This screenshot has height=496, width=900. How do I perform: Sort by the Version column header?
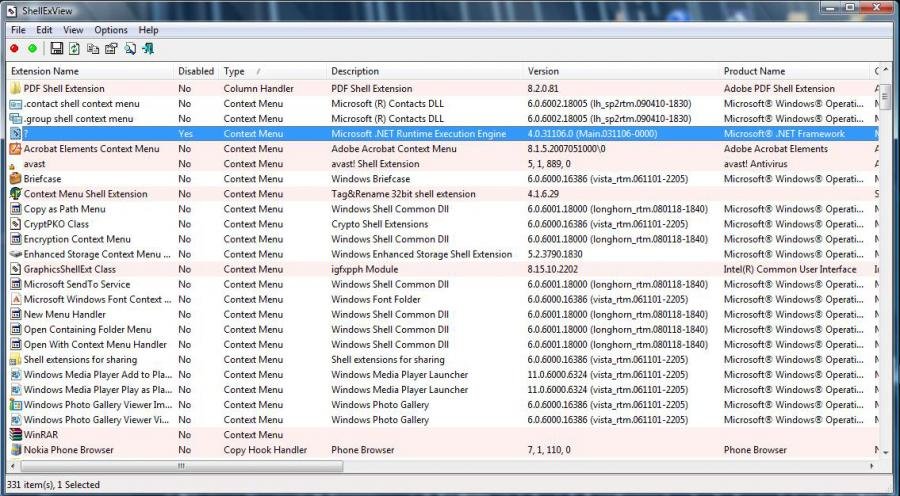[x=621, y=71]
